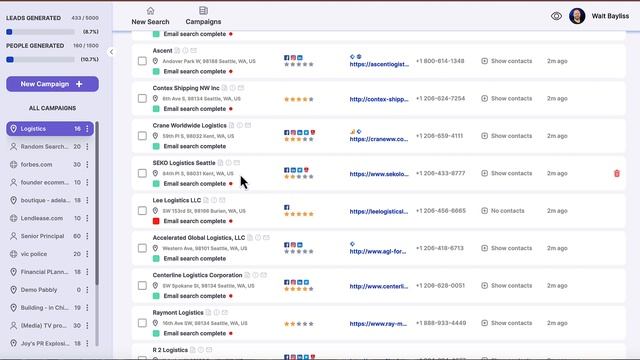640x360 pixels.
Task: Open the Campaigns tab
Action: [x=203, y=16]
